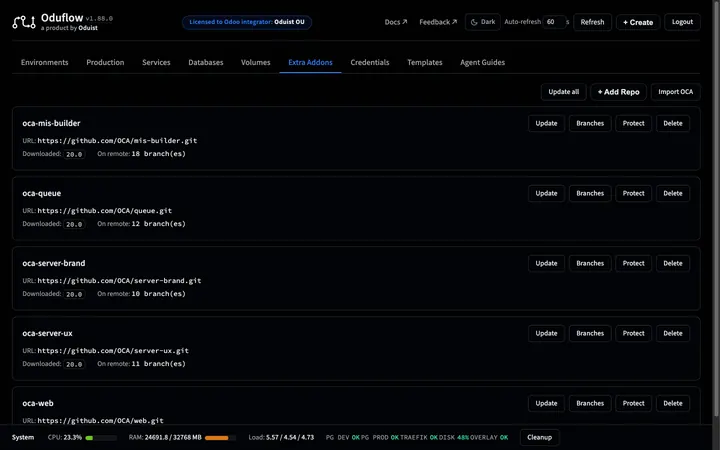Viewport: 720px width, 450px height.
Task: Click the page vertical scrollbar
Action: point(716,211)
